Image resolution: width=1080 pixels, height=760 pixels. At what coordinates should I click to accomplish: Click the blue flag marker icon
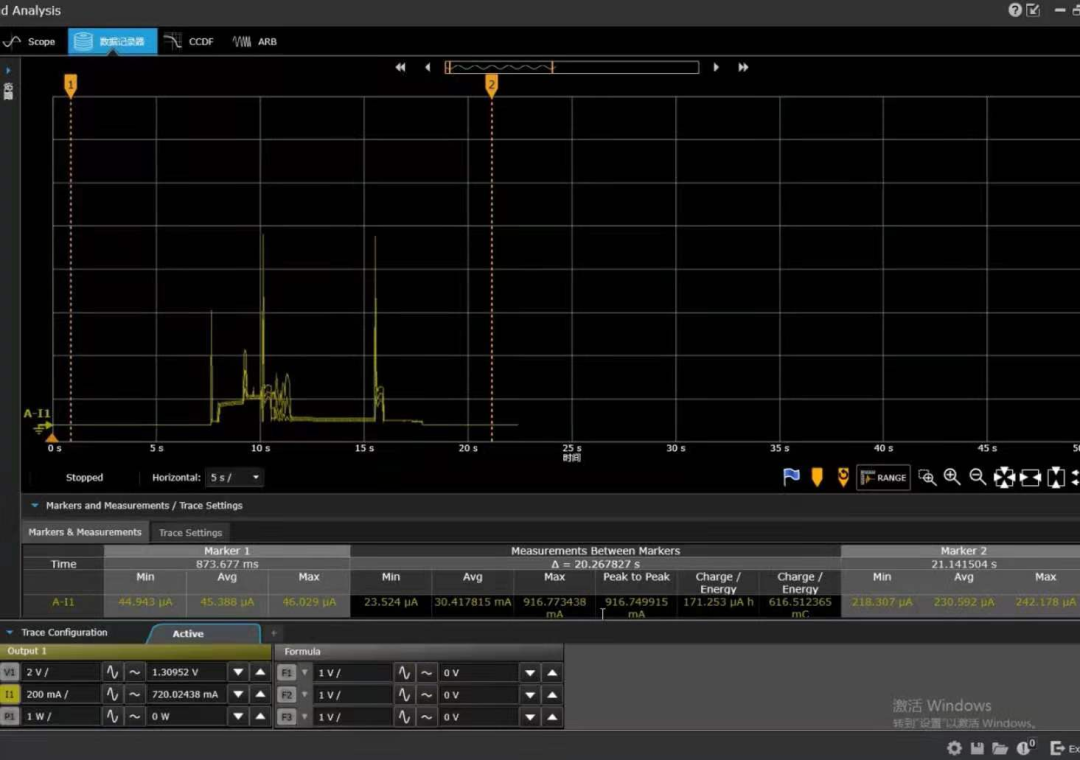pos(791,477)
